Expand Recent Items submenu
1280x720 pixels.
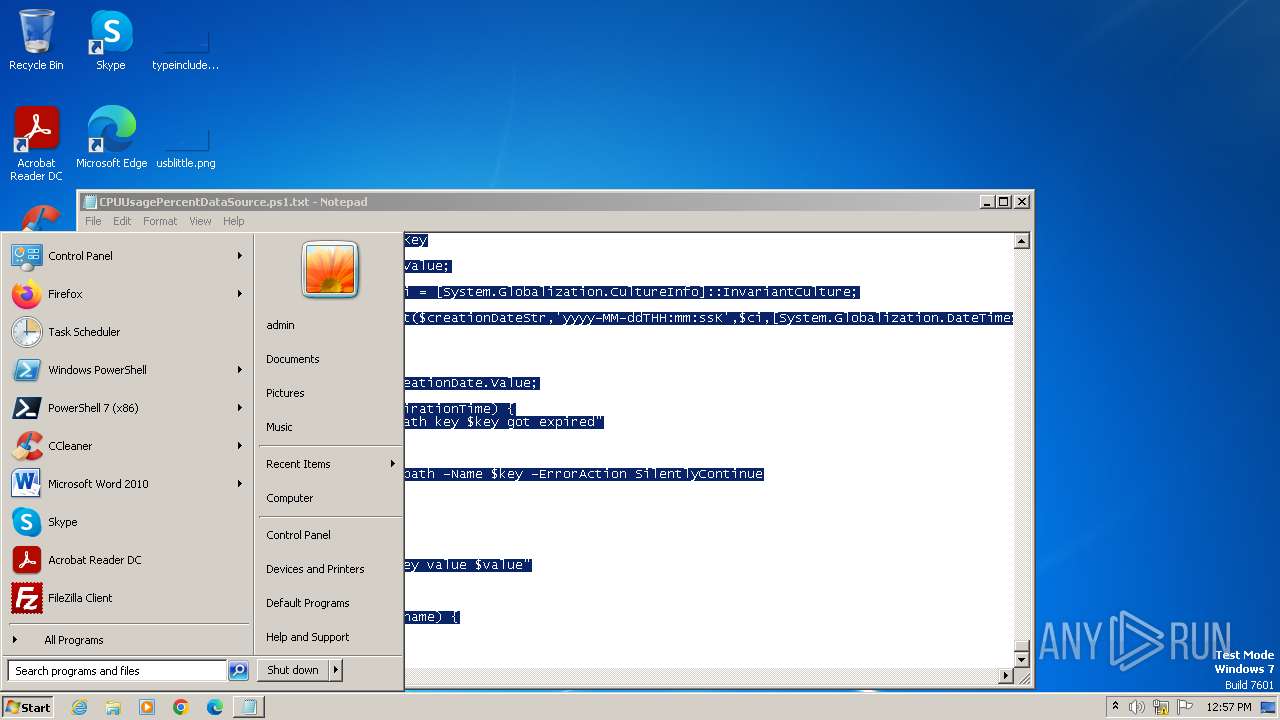(x=330, y=464)
